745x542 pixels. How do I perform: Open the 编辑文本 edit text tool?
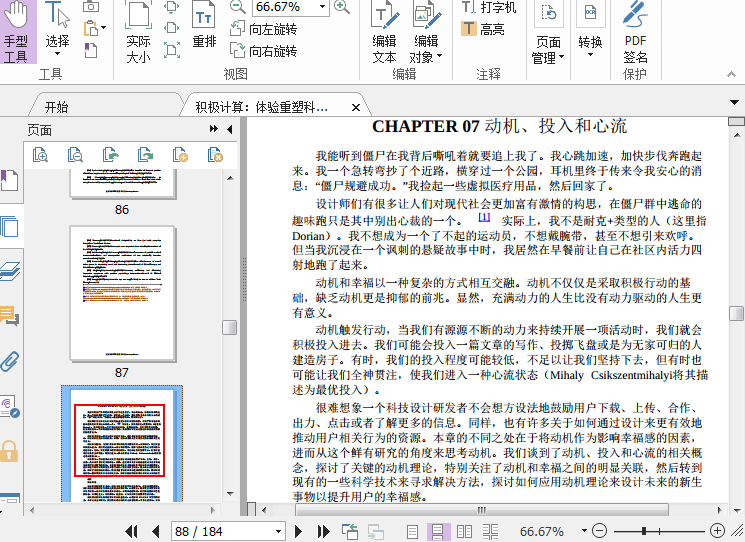(384, 32)
